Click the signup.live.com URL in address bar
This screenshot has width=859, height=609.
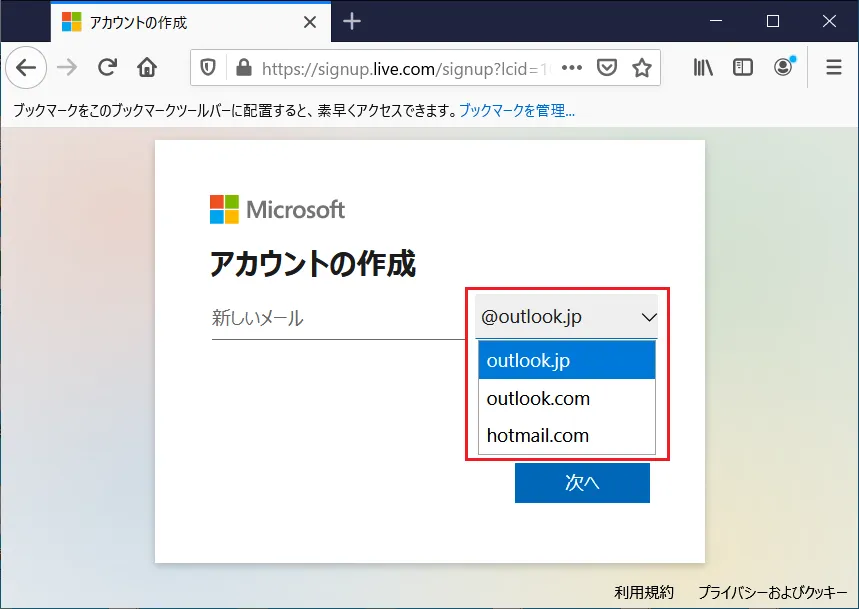405,69
